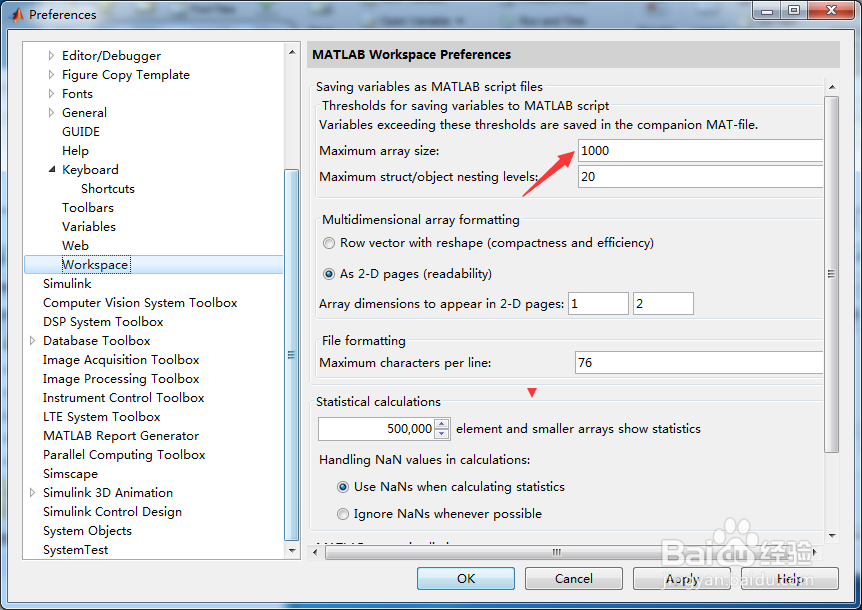
Task: Click the Maximum array size field
Action: pyautogui.click(x=700, y=151)
